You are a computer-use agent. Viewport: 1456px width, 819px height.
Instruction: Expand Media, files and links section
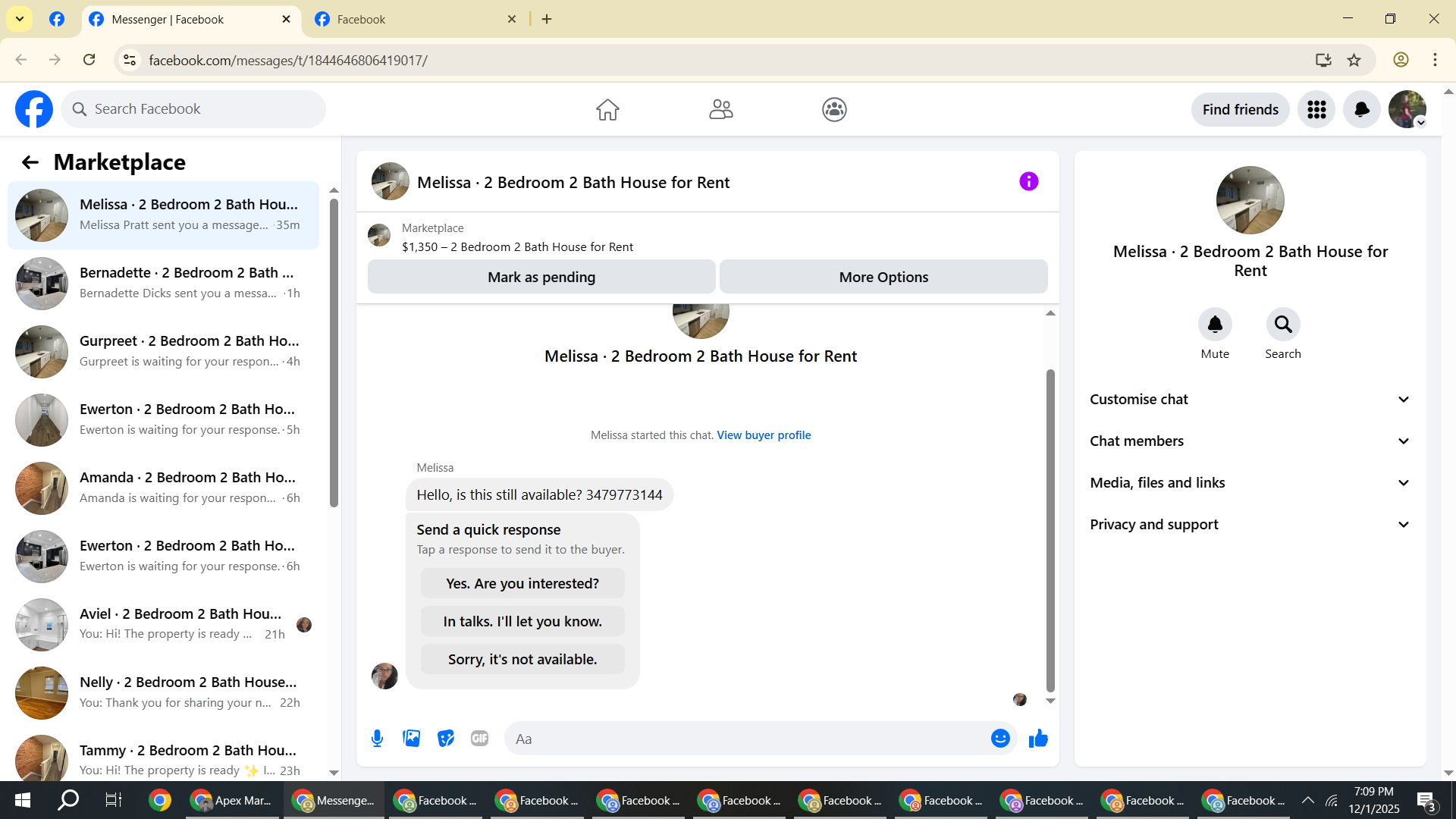click(1250, 483)
